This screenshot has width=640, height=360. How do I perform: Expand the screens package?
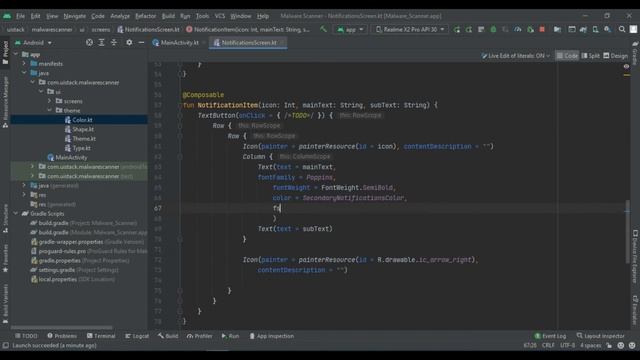click(50, 101)
